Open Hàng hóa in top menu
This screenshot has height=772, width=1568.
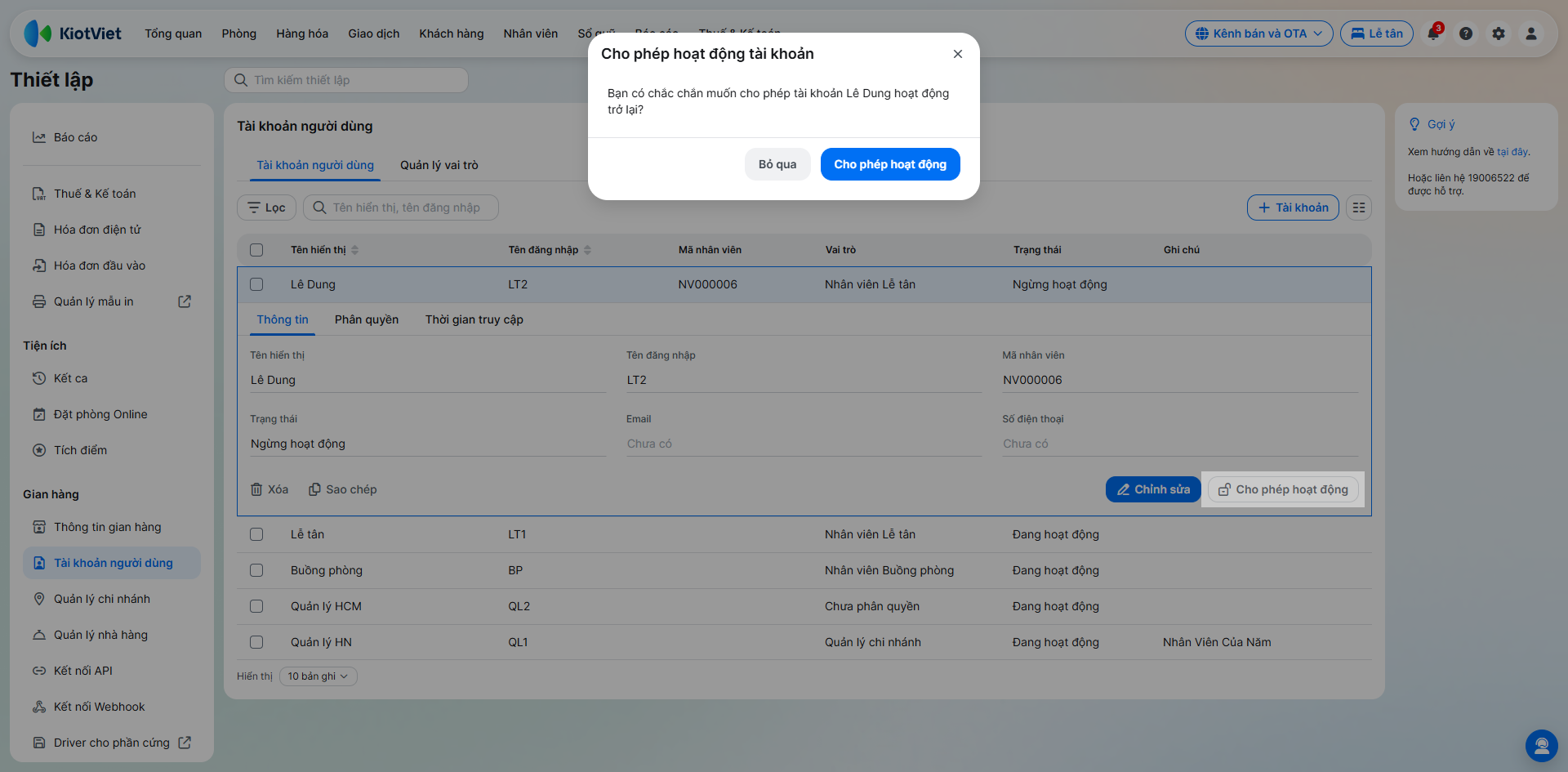302,33
